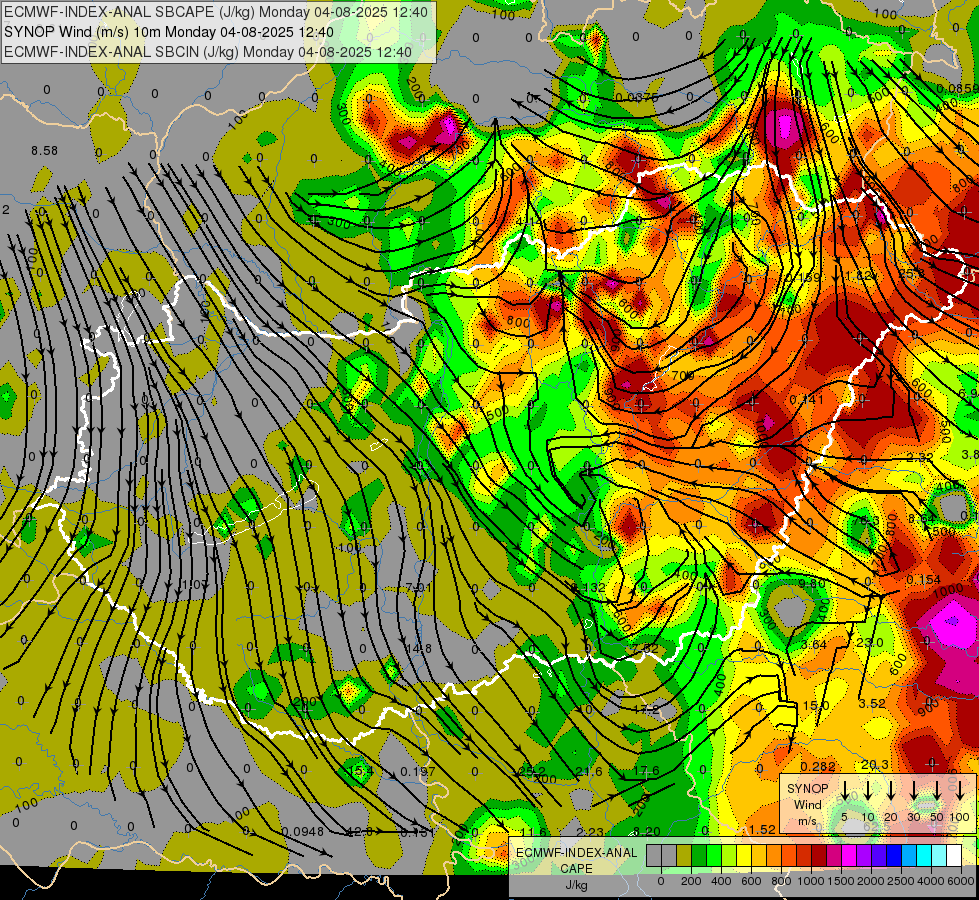Select the SBCAPE title line at top
The image size is (979, 900).
coord(216,12)
